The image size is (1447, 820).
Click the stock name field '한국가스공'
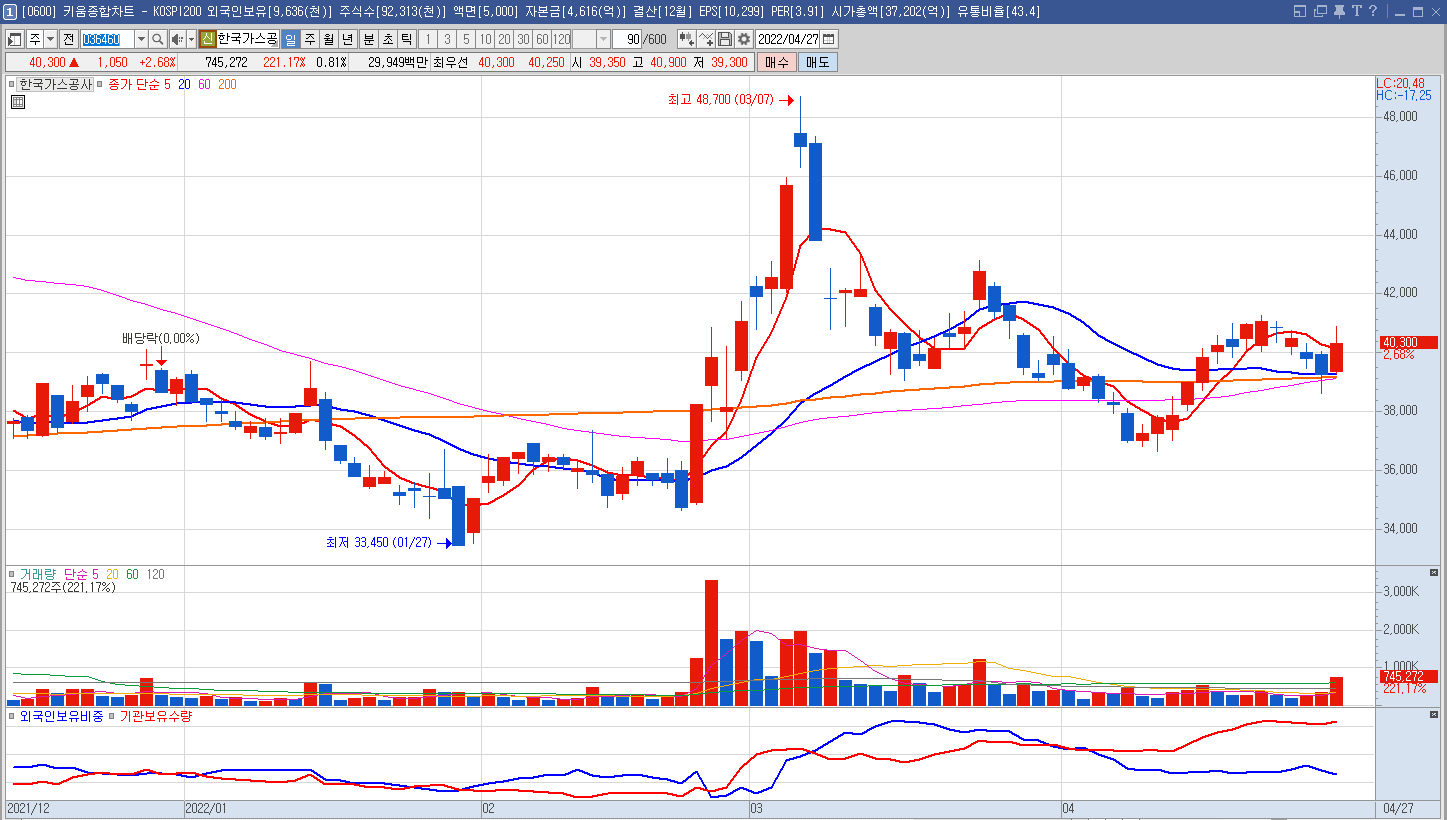click(x=247, y=39)
